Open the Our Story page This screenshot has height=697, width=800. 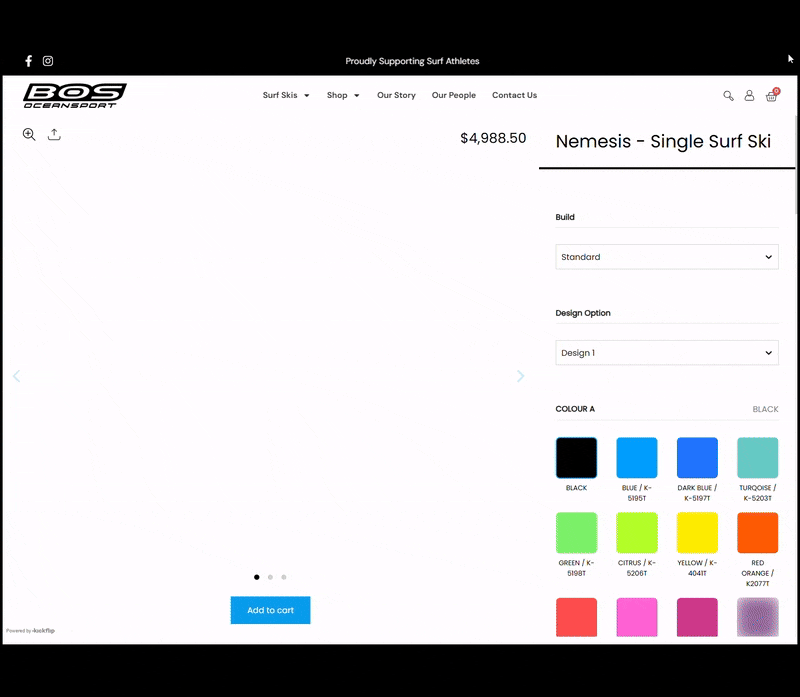[x=396, y=95]
